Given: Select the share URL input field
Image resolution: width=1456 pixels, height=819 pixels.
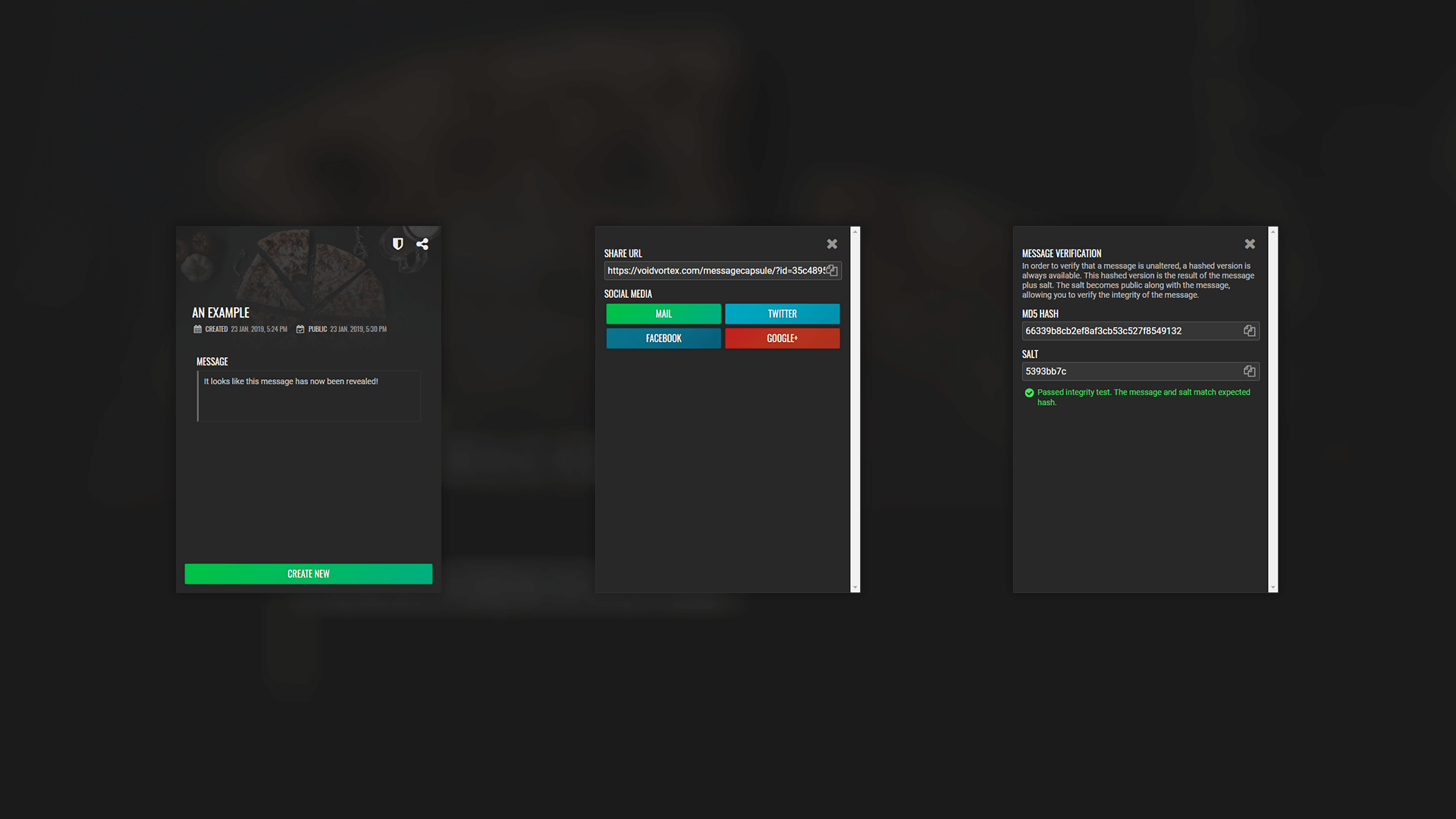Looking at the screenshot, I should [x=713, y=270].
